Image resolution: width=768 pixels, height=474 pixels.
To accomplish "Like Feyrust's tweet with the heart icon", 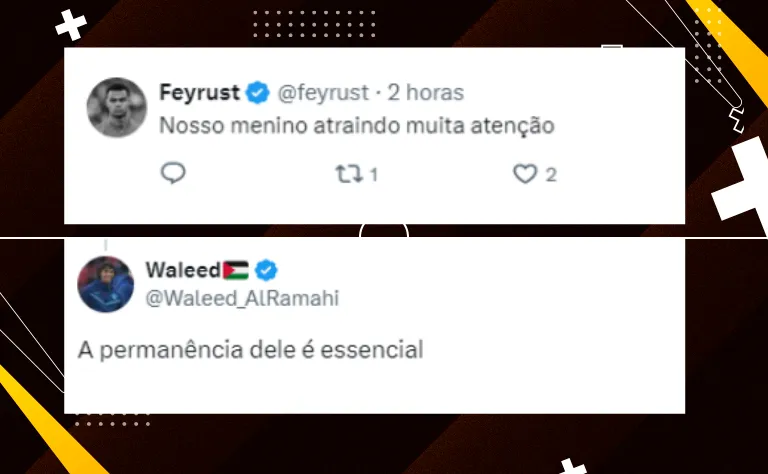I will (525, 174).
